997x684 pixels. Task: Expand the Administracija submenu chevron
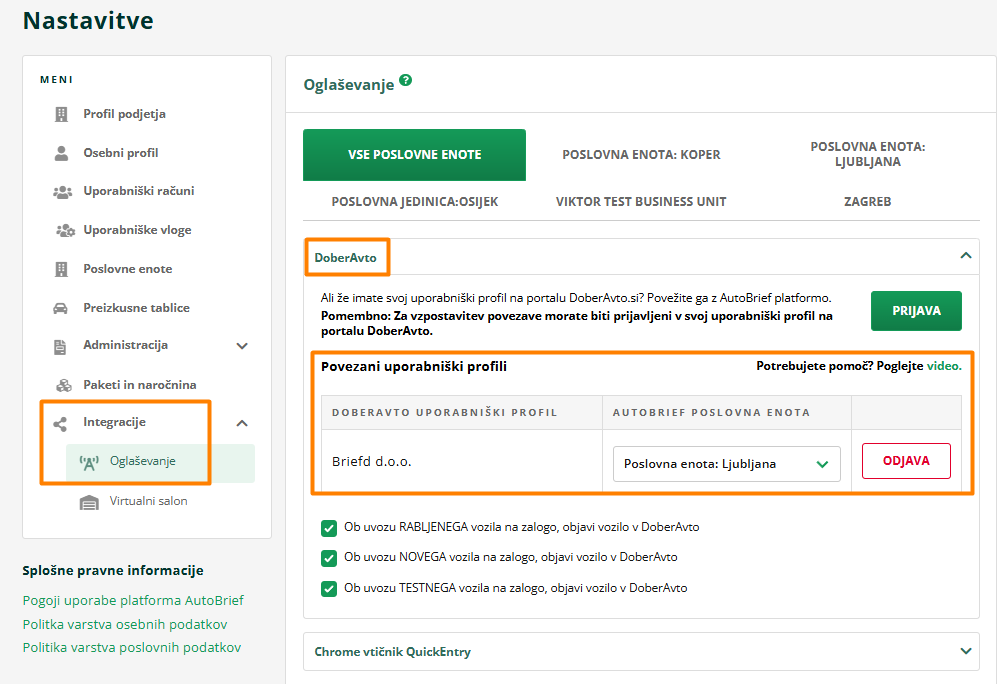point(242,346)
